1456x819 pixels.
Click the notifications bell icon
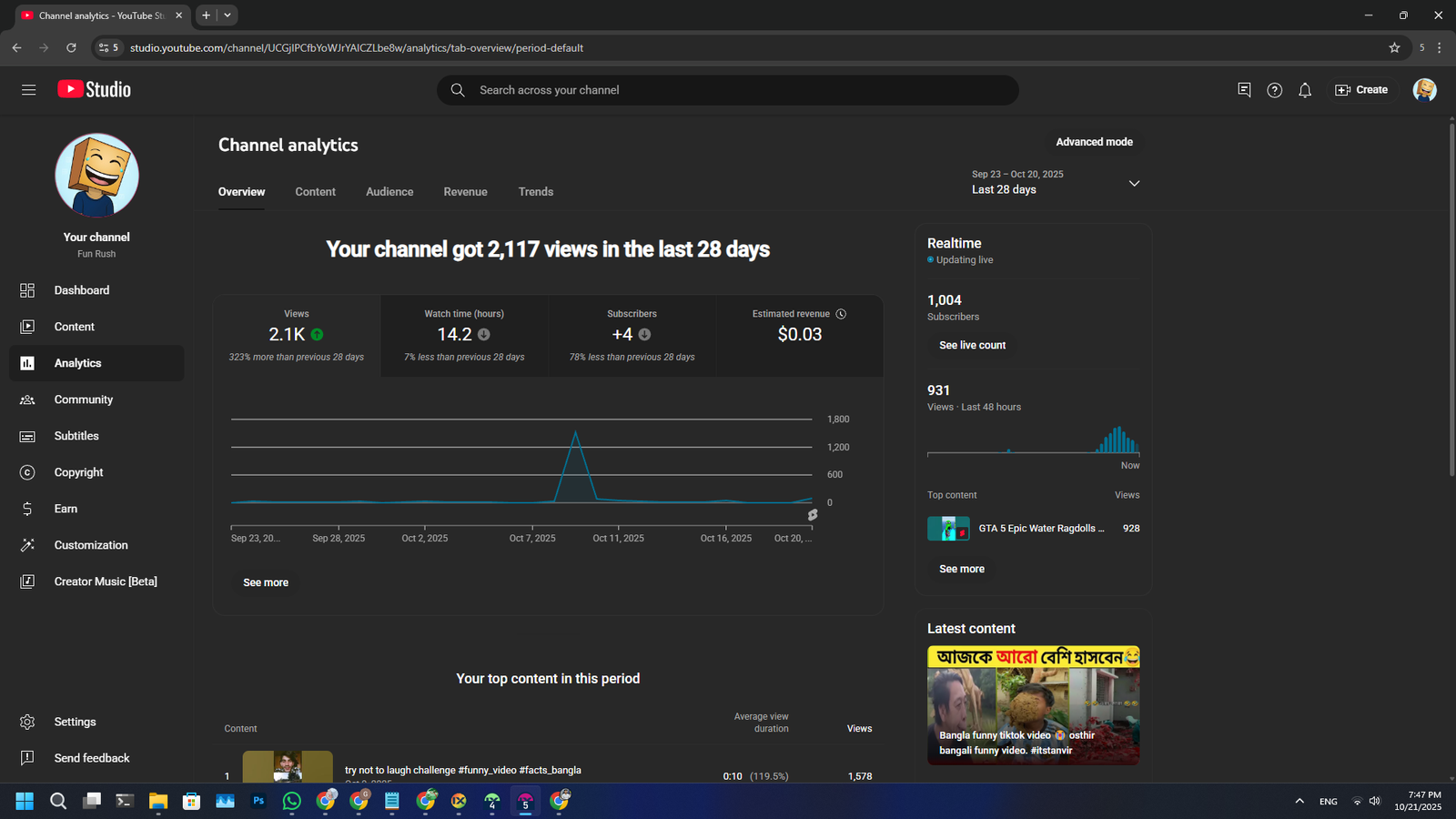1305,90
